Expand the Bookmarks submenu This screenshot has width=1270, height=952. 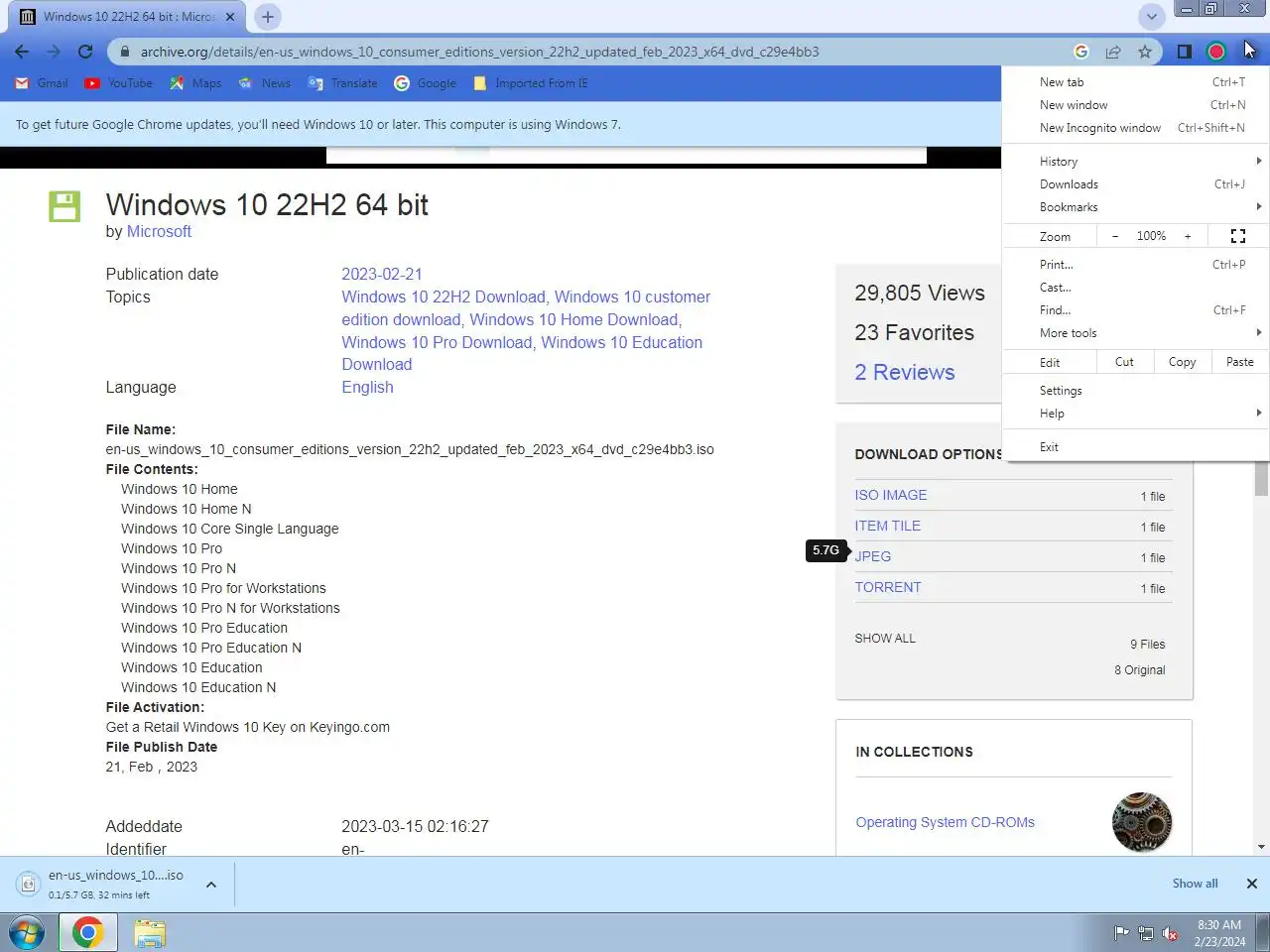(1136, 207)
